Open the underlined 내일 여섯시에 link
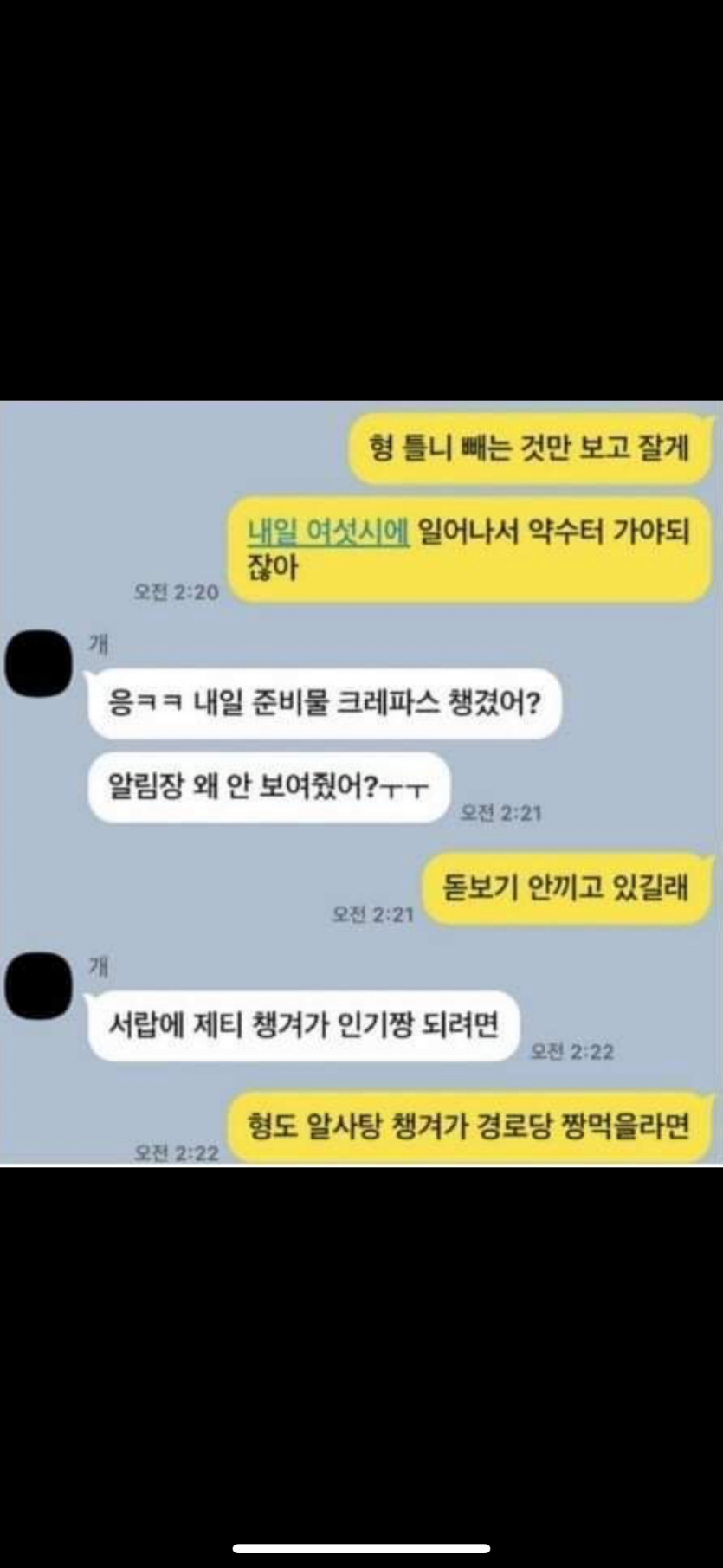This screenshot has width=723, height=1568. coord(328,532)
